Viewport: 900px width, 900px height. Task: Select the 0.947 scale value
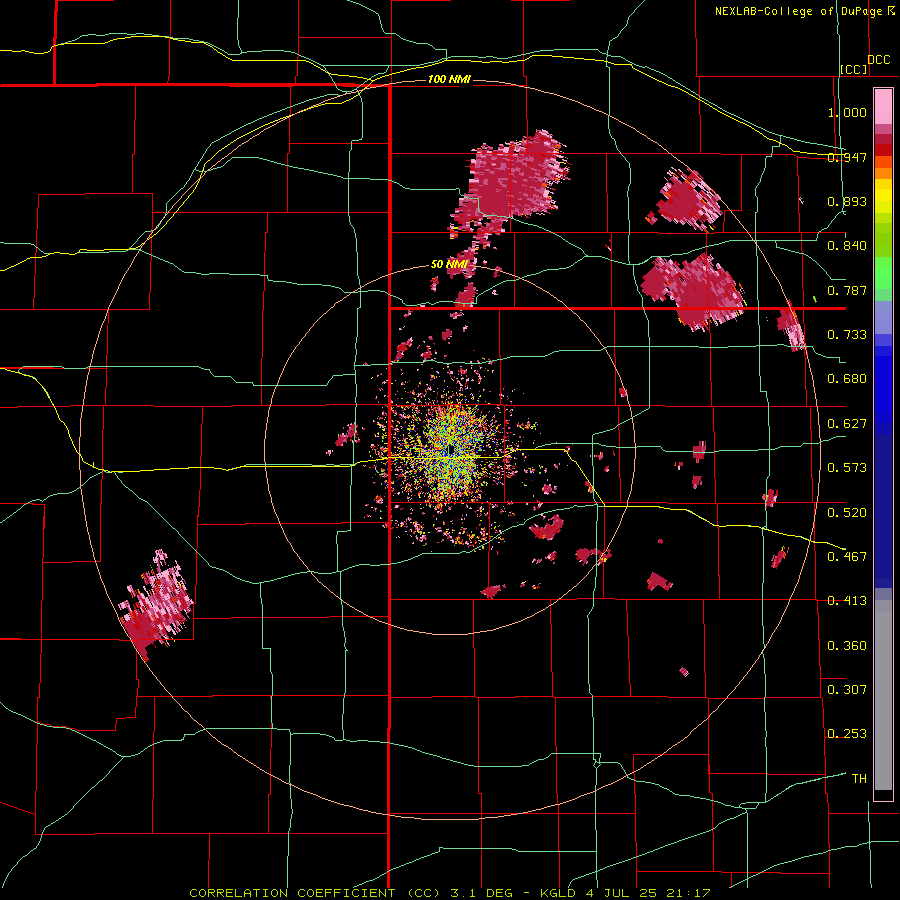[x=847, y=157]
